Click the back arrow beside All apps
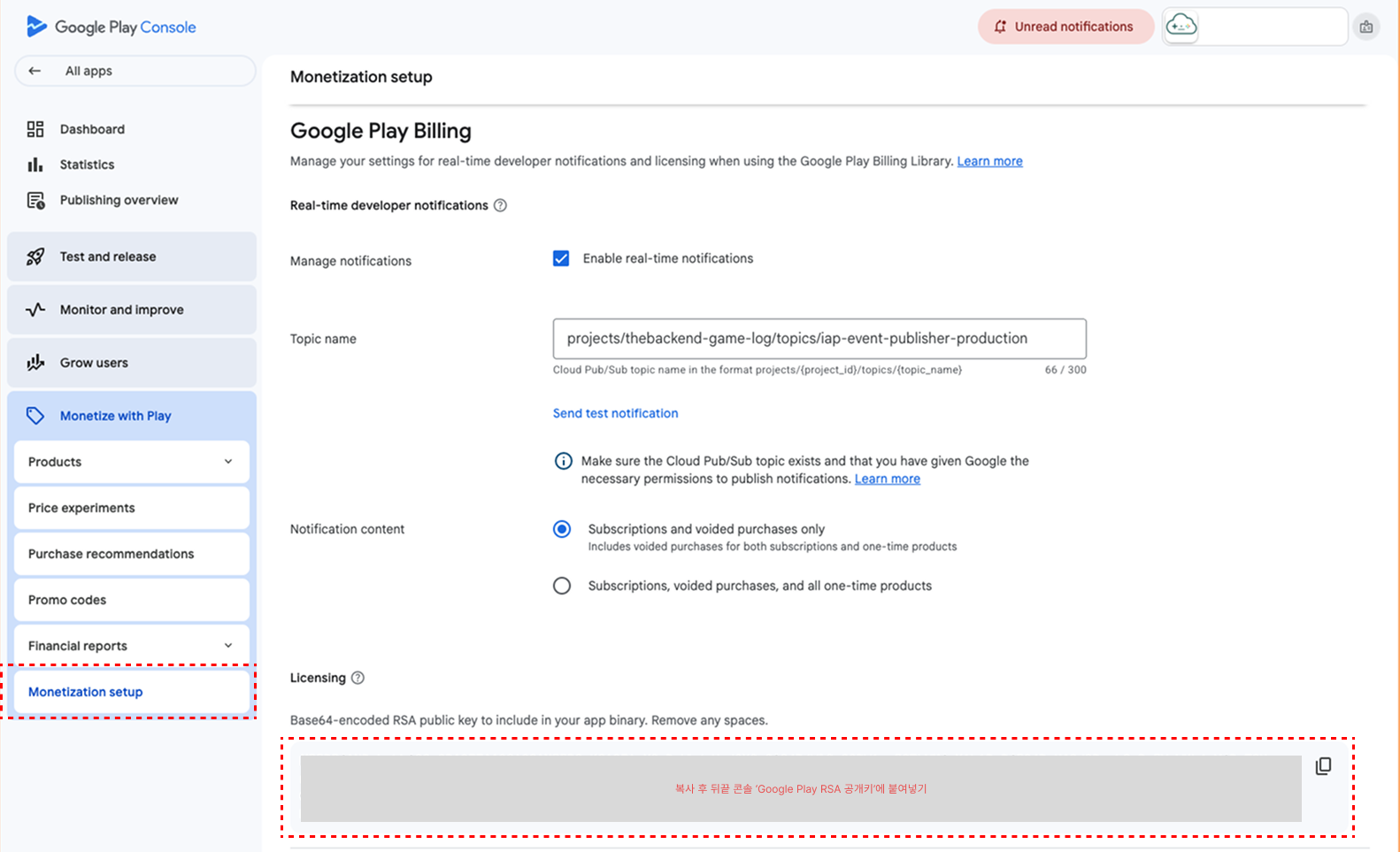This screenshot has height=852, width=1400. (35, 71)
